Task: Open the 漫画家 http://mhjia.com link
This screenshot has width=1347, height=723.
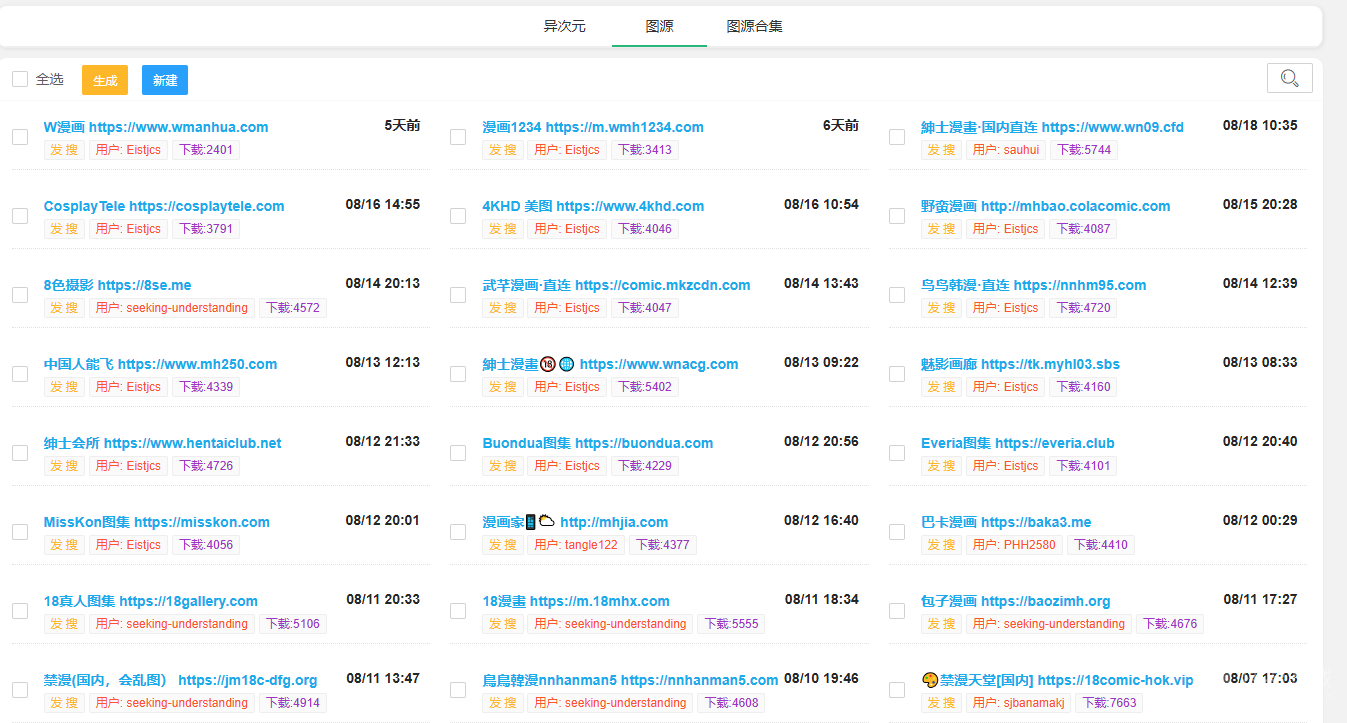Action: 575,522
